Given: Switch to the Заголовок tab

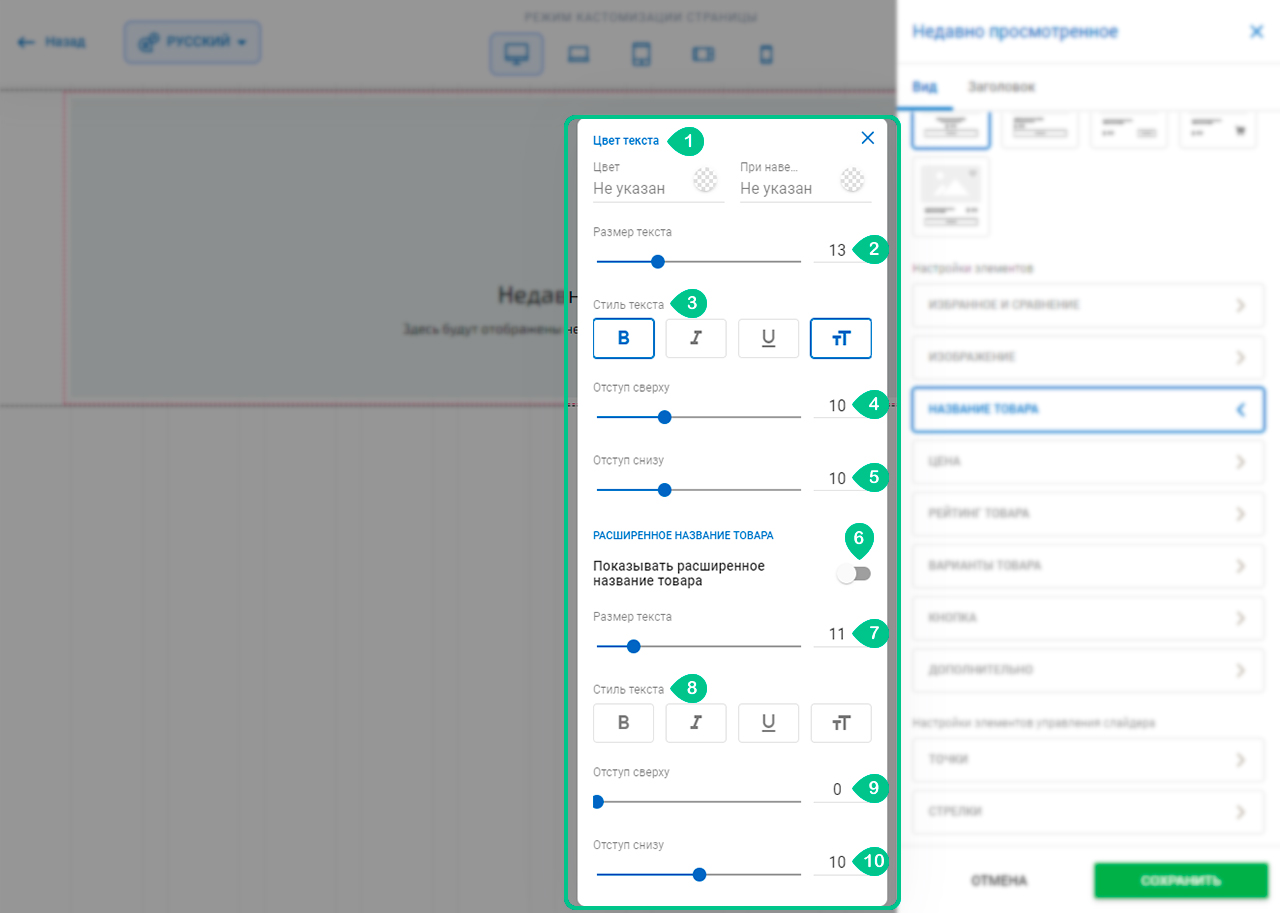Looking at the screenshot, I should click(1001, 87).
